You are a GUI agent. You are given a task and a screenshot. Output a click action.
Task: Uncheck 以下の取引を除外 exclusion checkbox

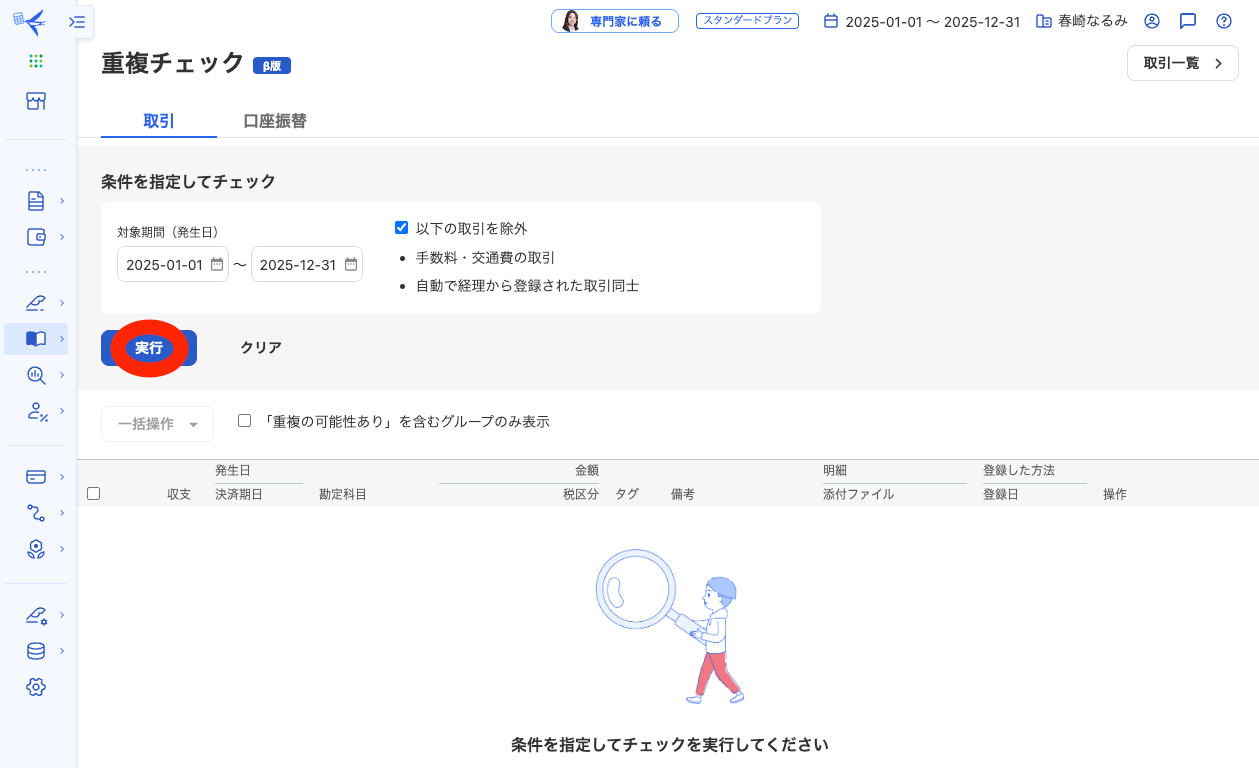401,227
